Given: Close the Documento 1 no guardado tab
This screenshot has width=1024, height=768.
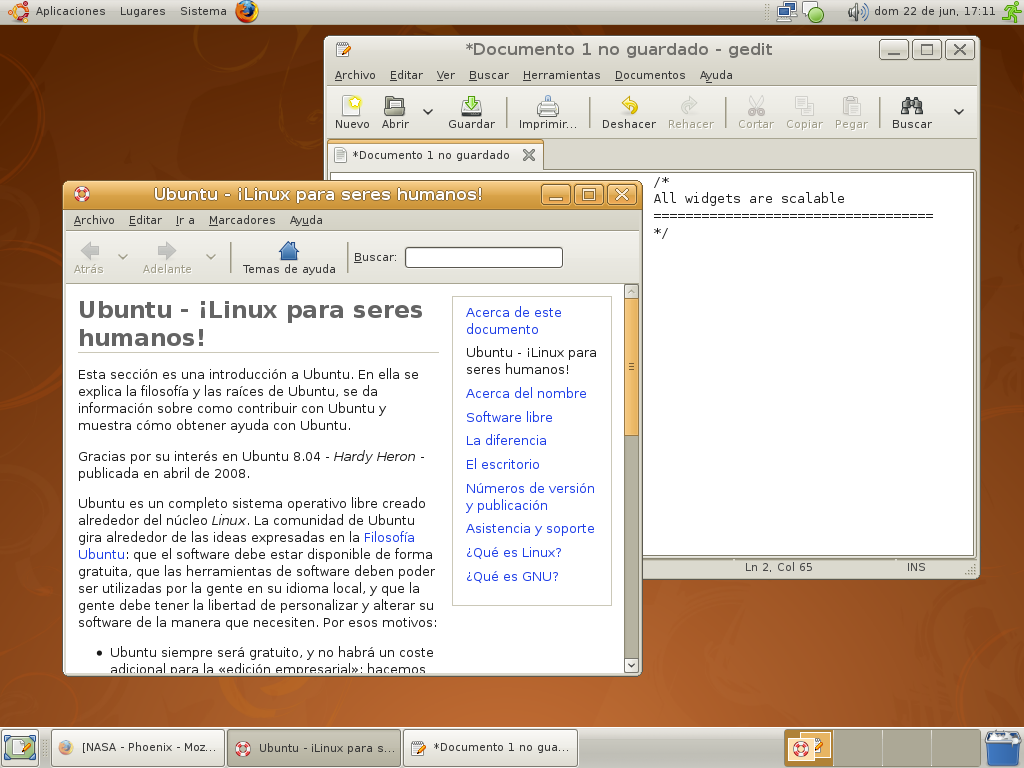Looking at the screenshot, I should (529, 155).
